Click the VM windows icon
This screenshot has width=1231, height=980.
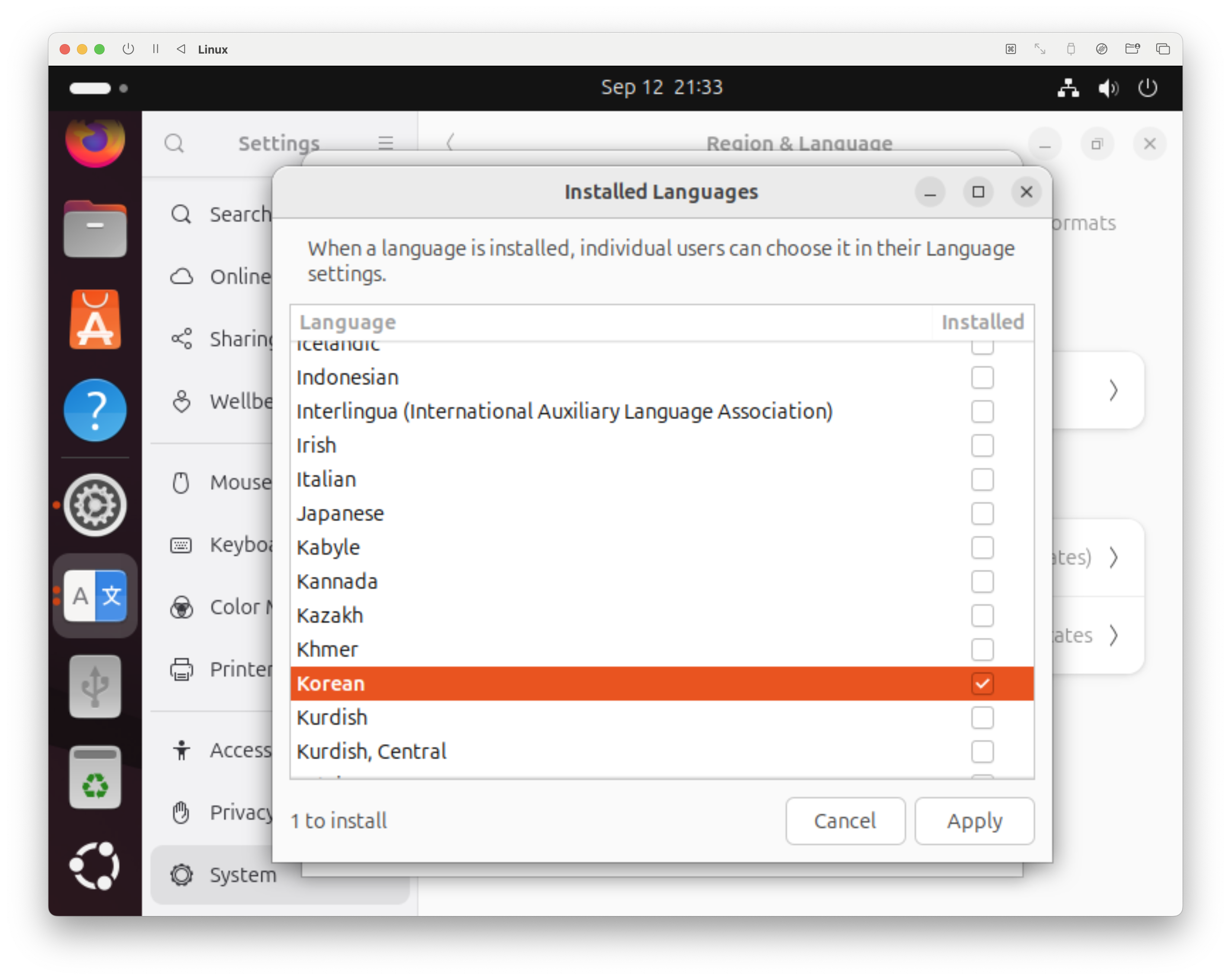[1162, 49]
